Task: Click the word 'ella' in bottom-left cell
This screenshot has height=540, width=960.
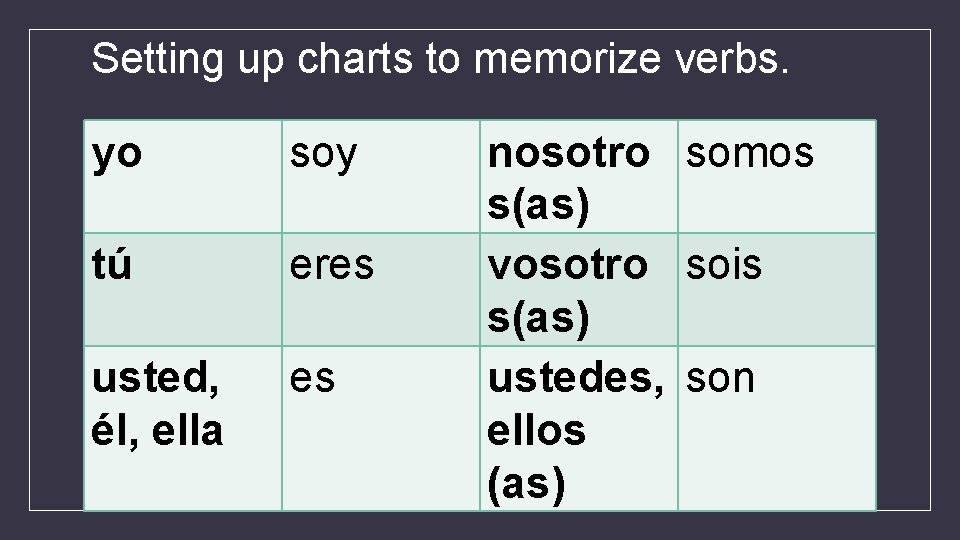Action: pos(187,430)
